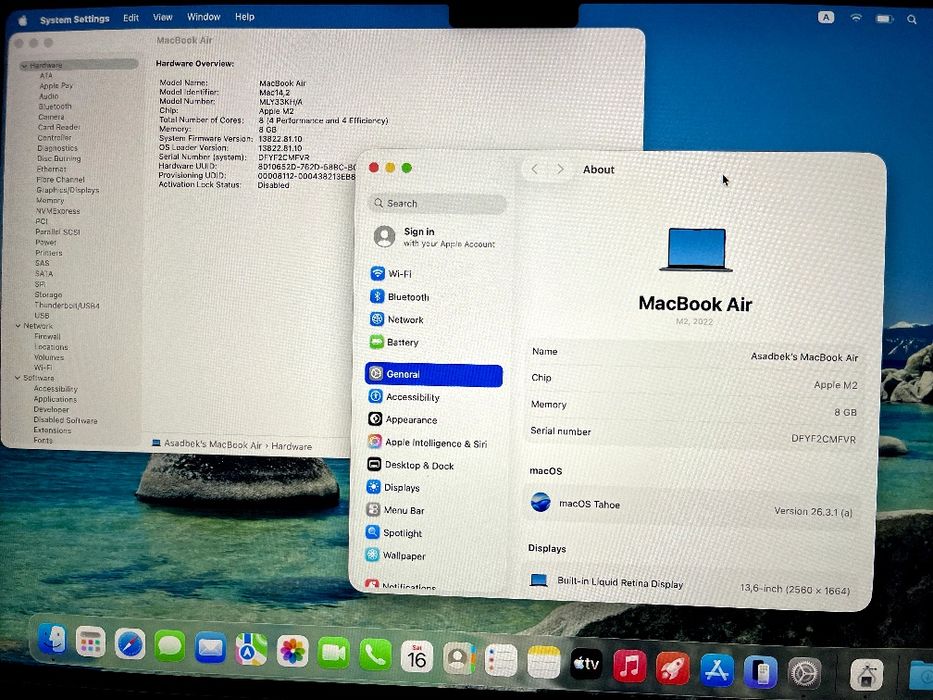The width and height of the screenshot is (933, 700).
Task: Select Network in the System Settings sidebar
Action: click(x=396, y=320)
